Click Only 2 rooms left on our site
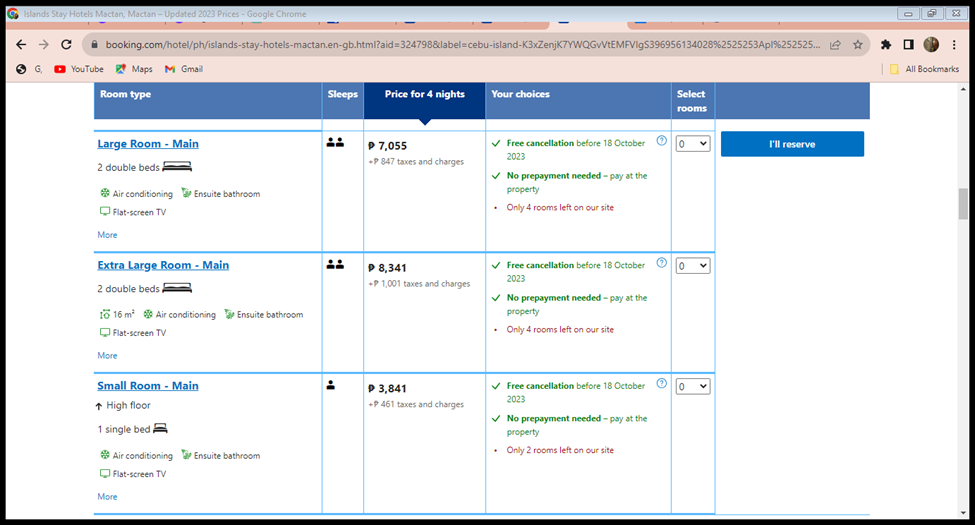 coord(560,450)
